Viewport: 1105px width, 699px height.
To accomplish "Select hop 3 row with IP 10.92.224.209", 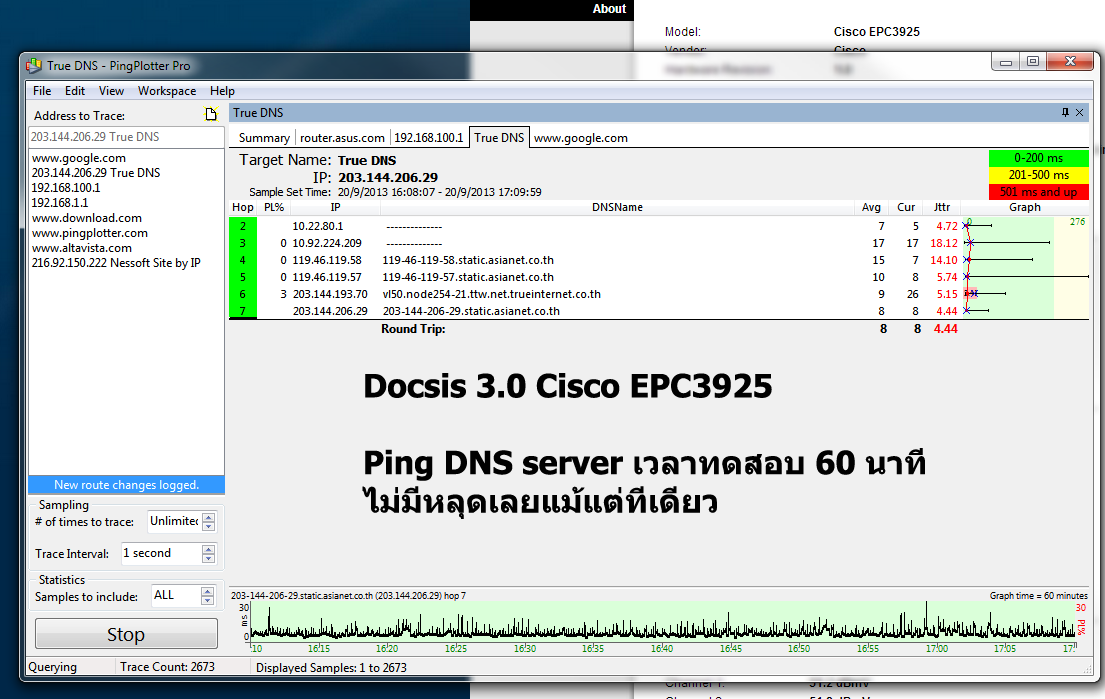I will (659, 243).
